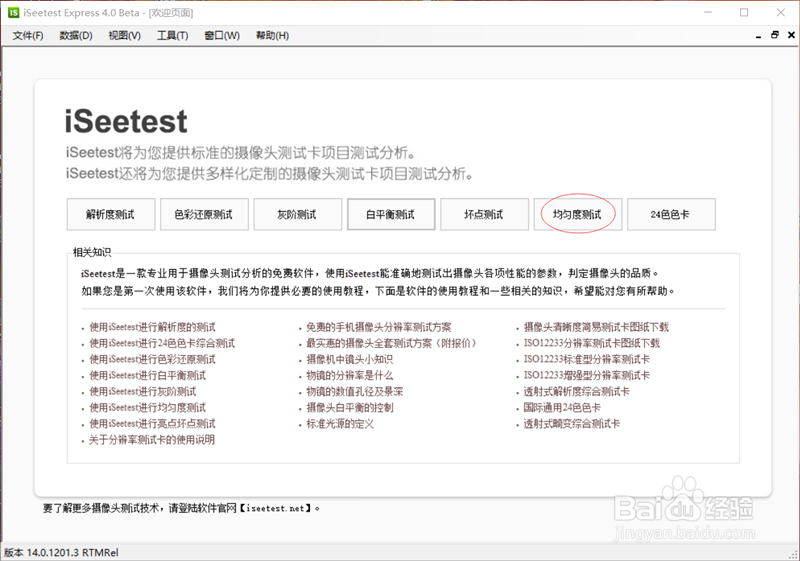Open link 免费的手机摄像头分辨率测试方案
Viewport: 800px width, 561px height.
pos(379,327)
